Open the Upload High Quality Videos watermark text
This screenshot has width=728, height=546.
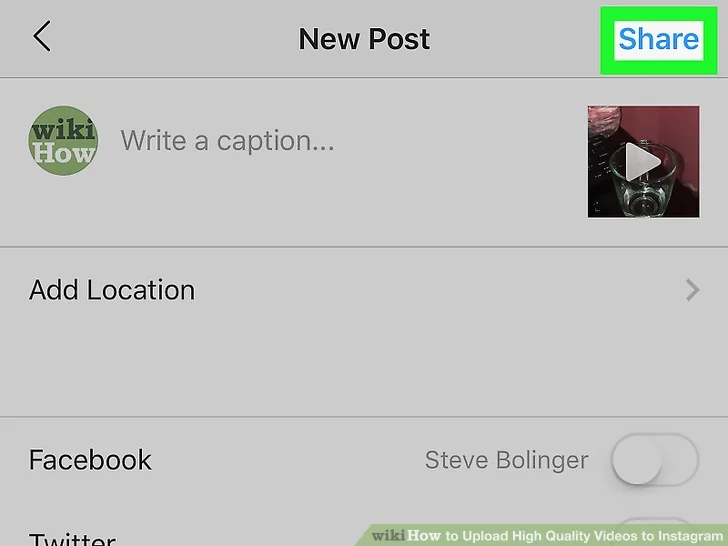tap(584, 536)
